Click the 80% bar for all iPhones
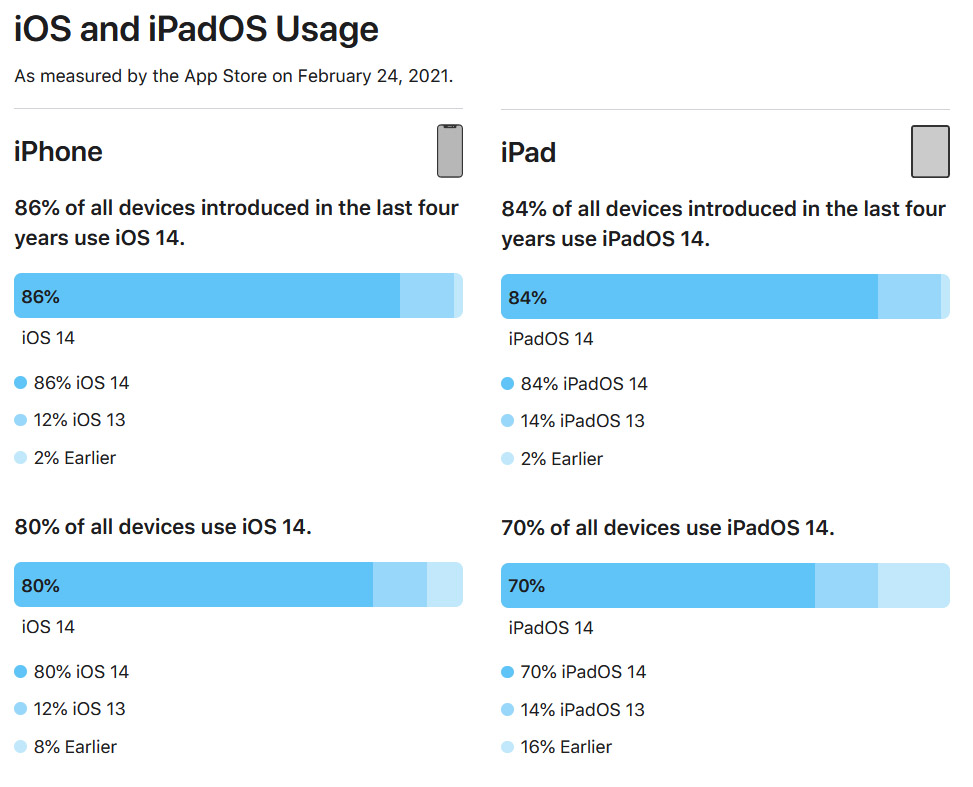 [x=194, y=585]
